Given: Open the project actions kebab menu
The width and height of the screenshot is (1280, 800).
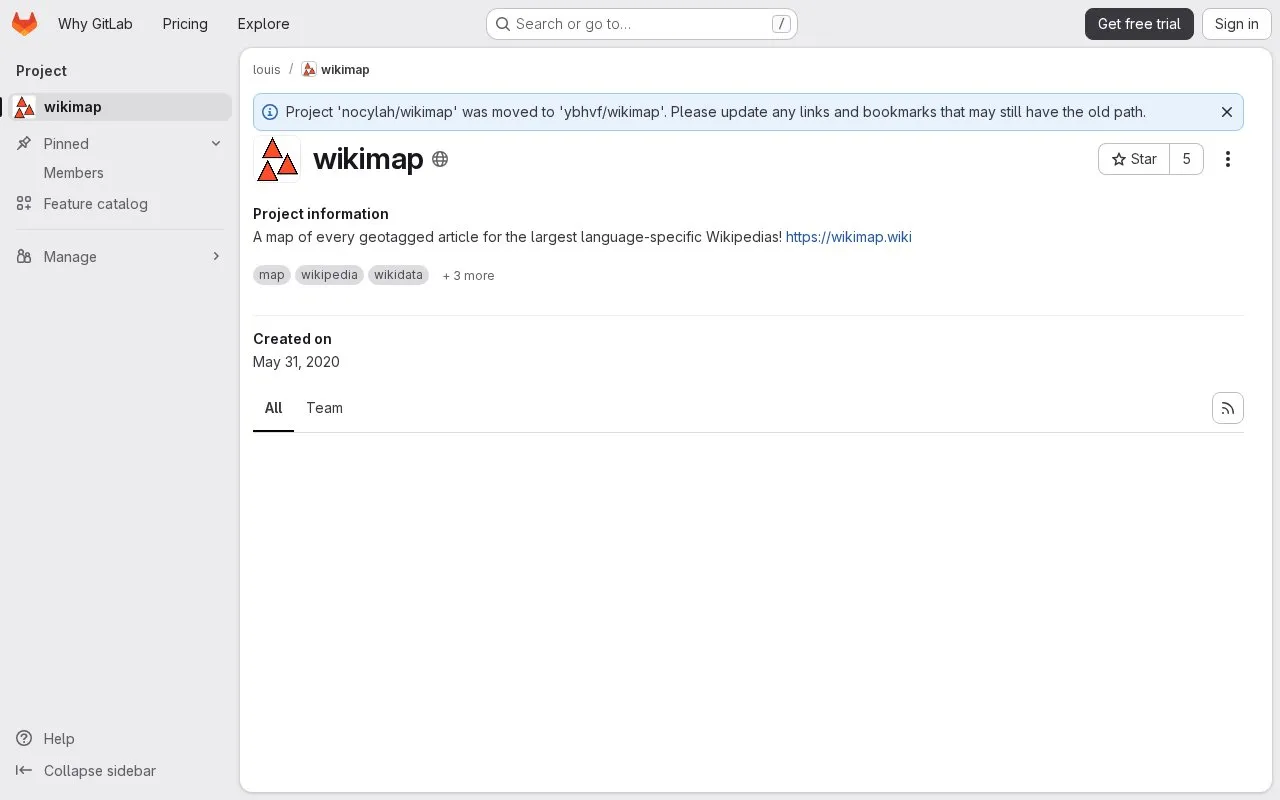Looking at the screenshot, I should [x=1228, y=159].
